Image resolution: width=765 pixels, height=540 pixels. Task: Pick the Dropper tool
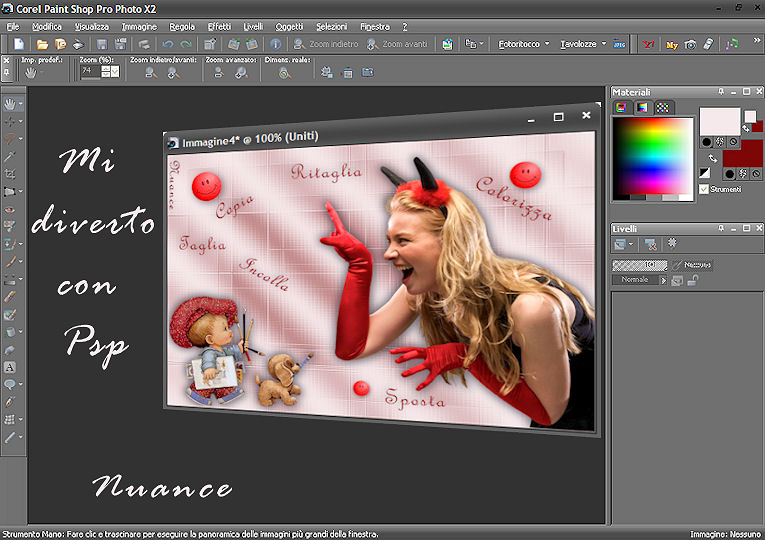click(11, 156)
